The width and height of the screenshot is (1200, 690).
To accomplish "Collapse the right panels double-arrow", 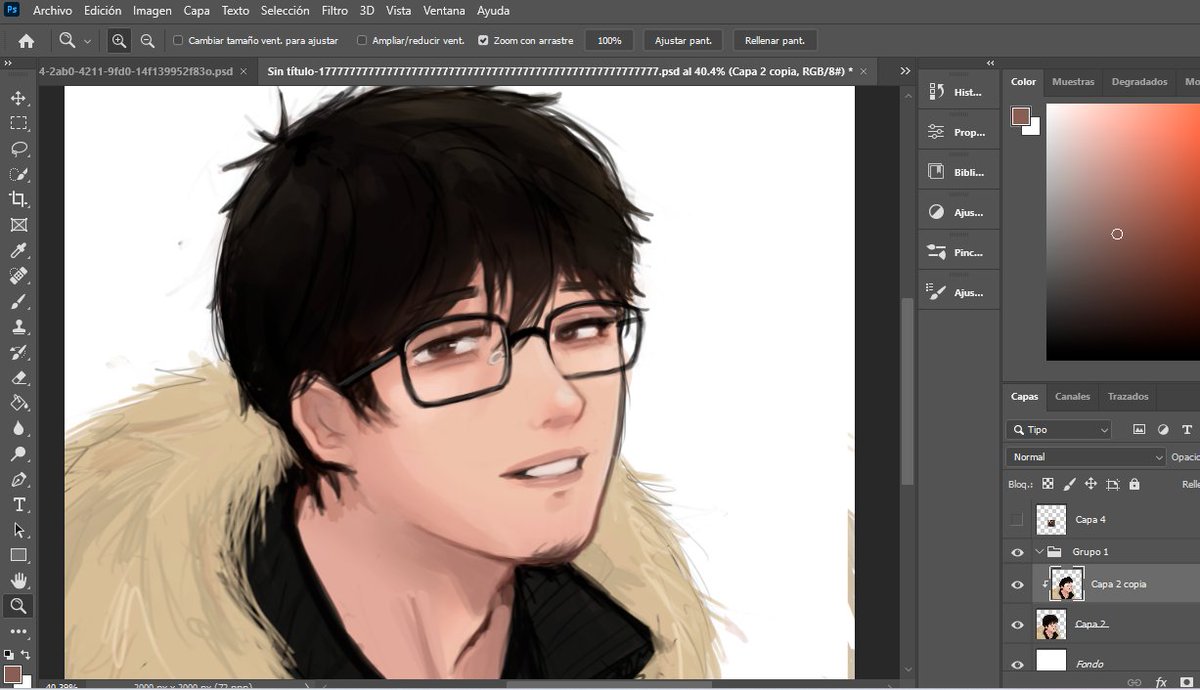I will coord(990,63).
